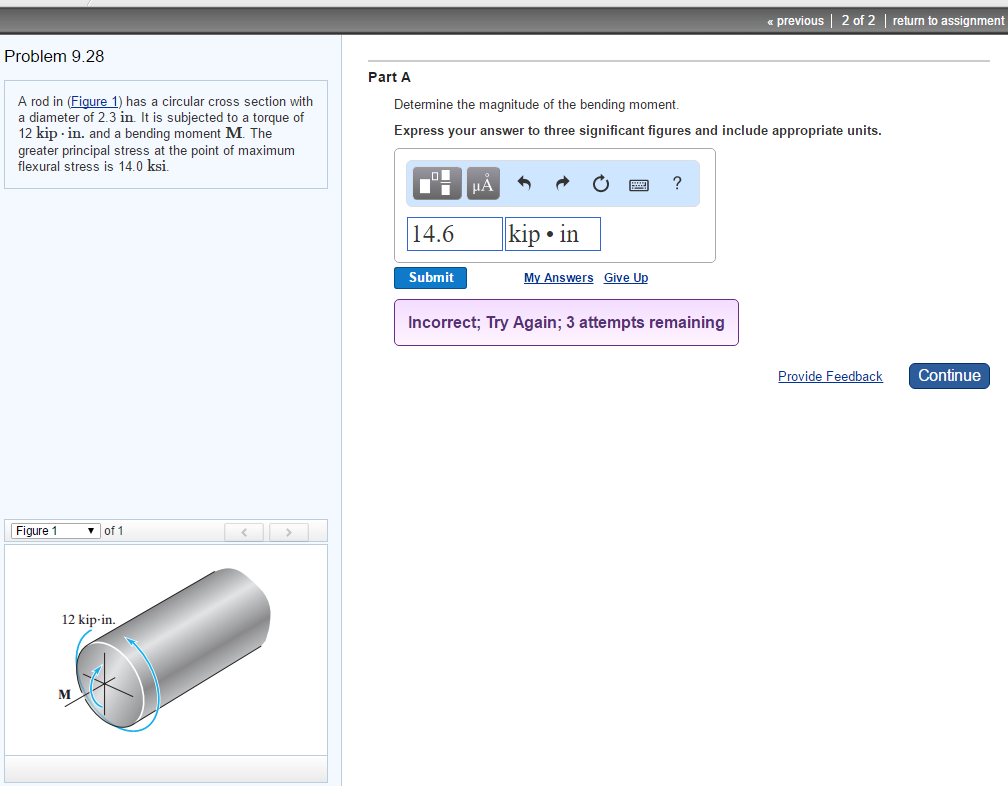Click the redo arrow in answer toolbar
Image resolution: width=1008 pixels, height=786 pixels.
click(x=562, y=184)
